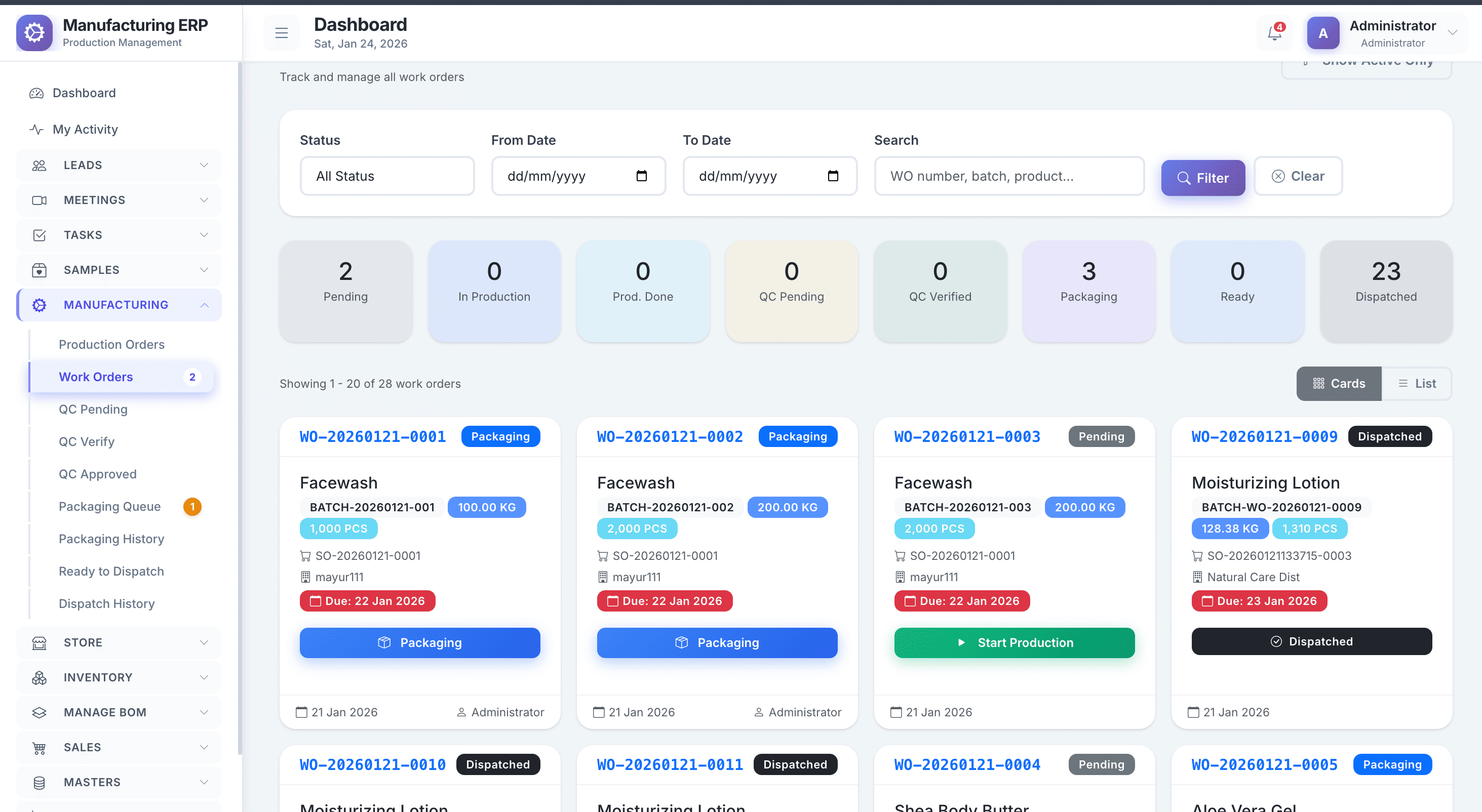Click the Filter button
The height and width of the screenshot is (812, 1482).
1203,178
